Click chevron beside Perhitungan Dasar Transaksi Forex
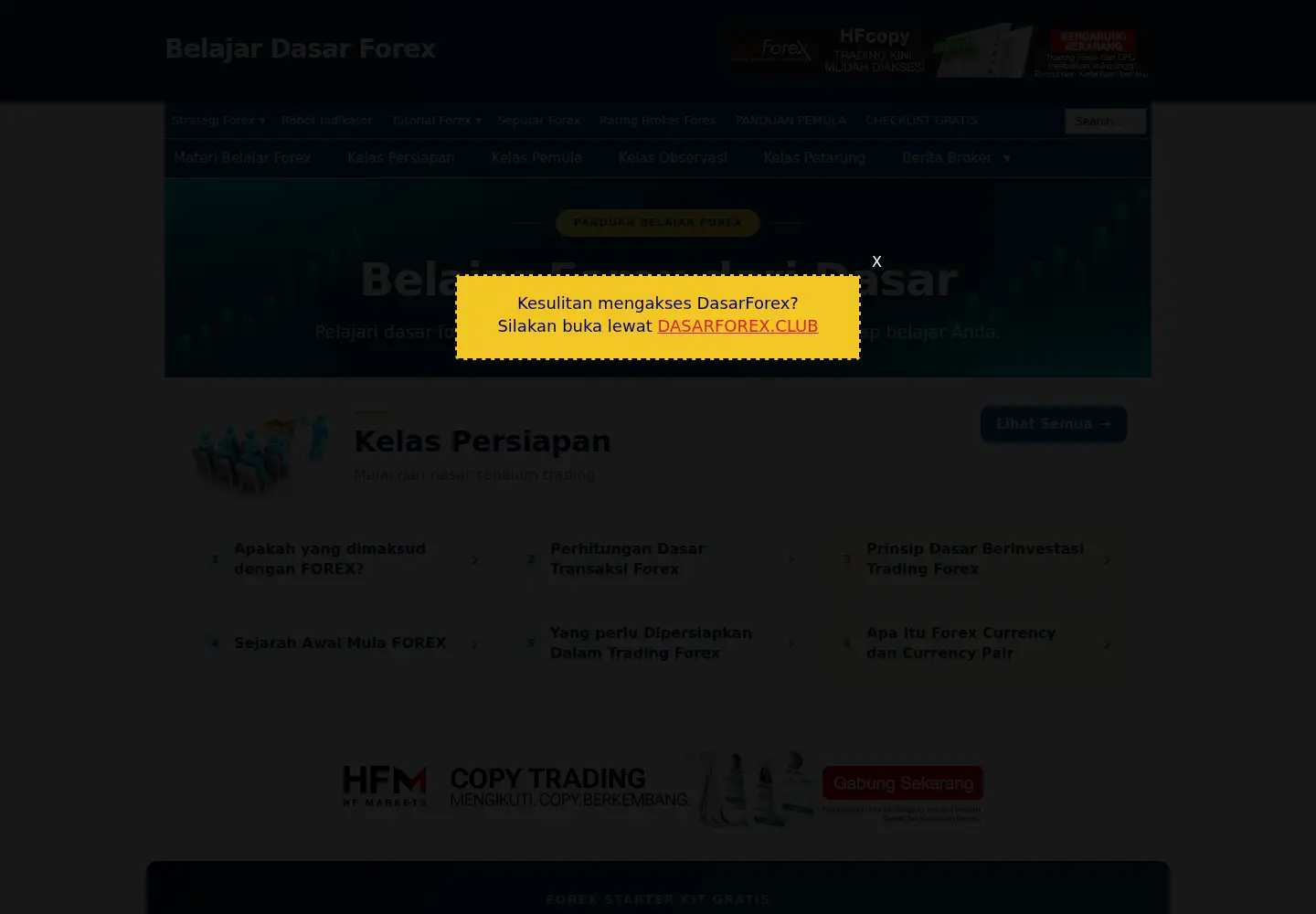 point(791,560)
